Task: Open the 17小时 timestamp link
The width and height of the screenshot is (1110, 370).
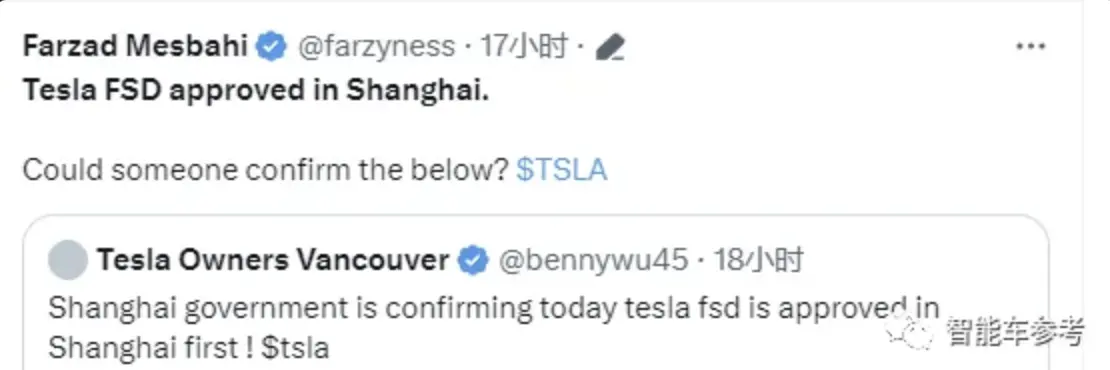Action: 524,47
